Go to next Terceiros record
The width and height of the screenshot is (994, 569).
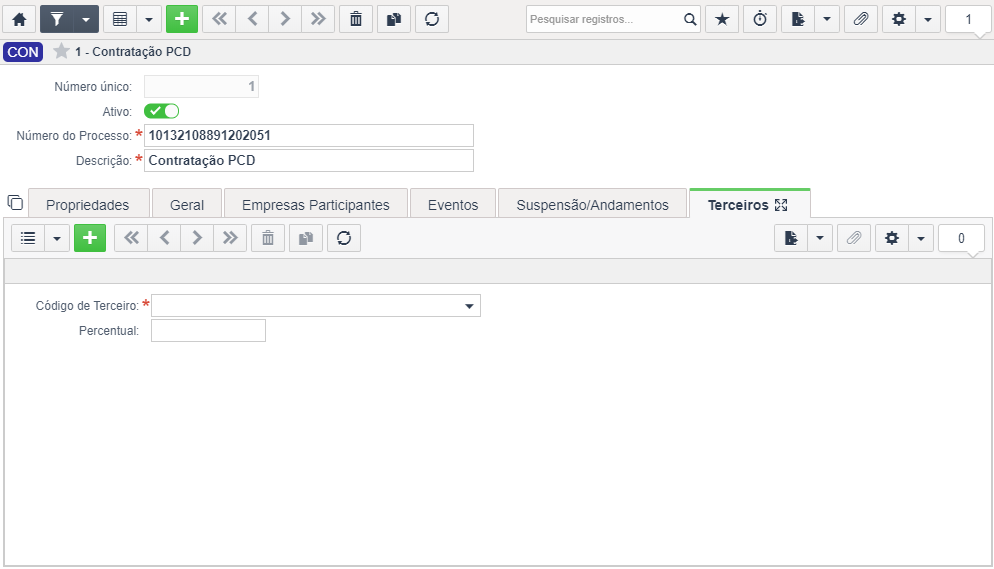[197, 238]
